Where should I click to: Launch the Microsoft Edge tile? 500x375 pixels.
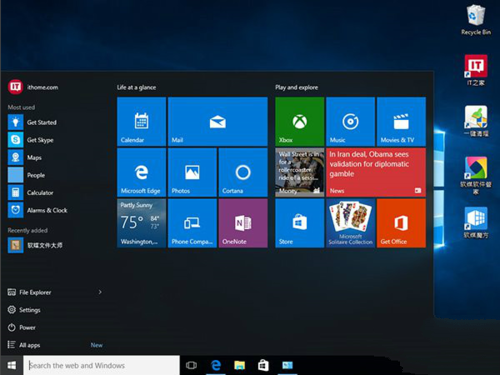[141, 172]
